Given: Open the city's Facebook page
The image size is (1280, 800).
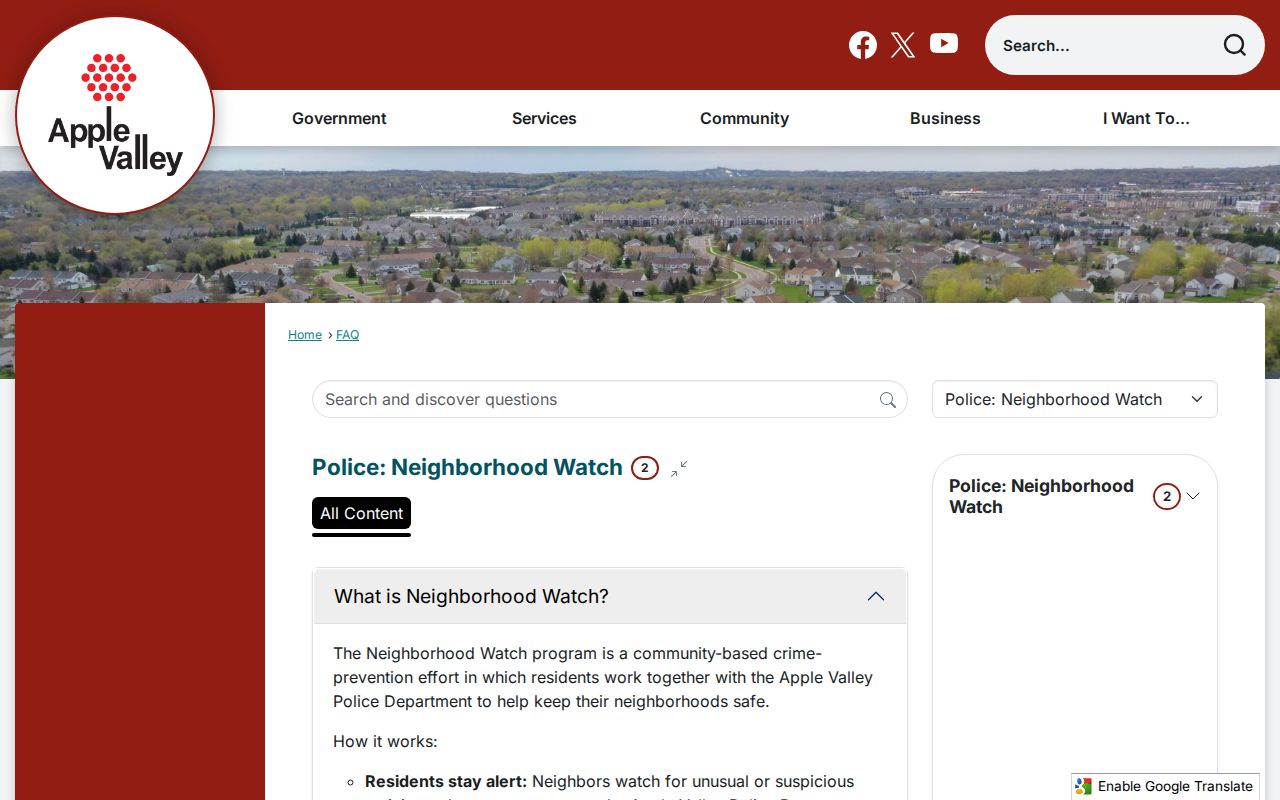Looking at the screenshot, I should click(863, 45).
